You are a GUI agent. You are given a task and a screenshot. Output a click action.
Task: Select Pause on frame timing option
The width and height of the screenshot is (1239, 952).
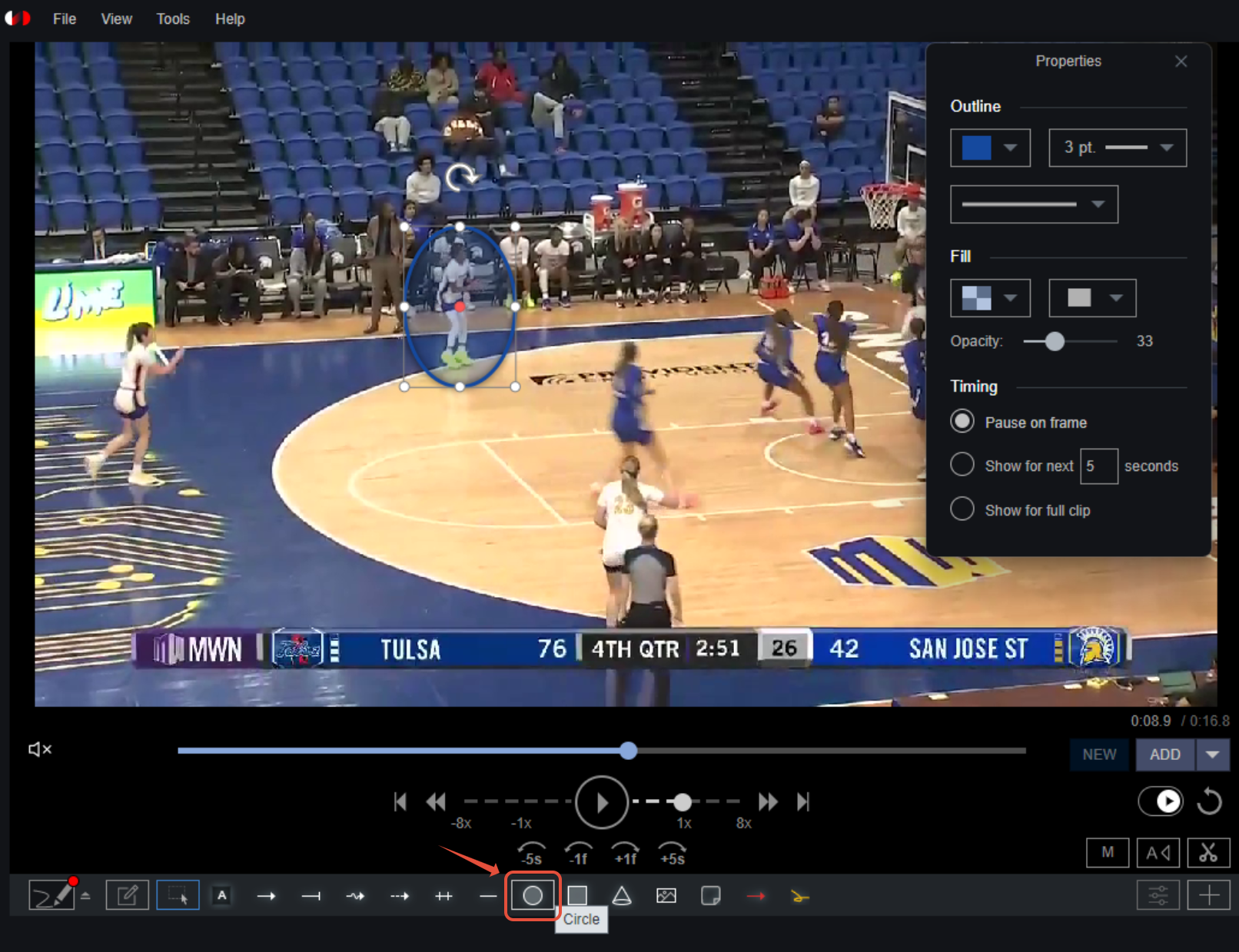(x=962, y=422)
